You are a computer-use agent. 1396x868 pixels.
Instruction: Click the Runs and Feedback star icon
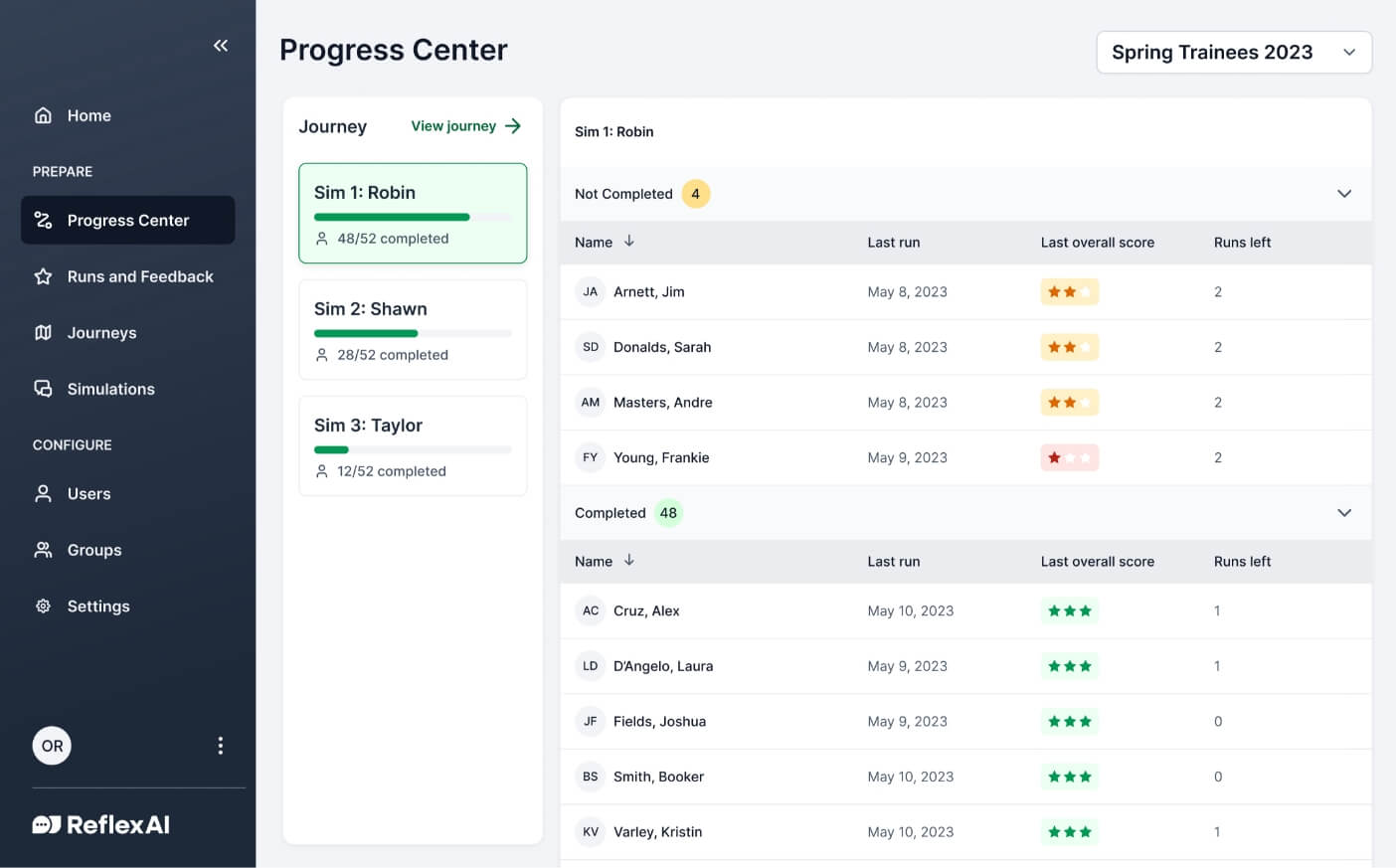click(x=43, y=276)
